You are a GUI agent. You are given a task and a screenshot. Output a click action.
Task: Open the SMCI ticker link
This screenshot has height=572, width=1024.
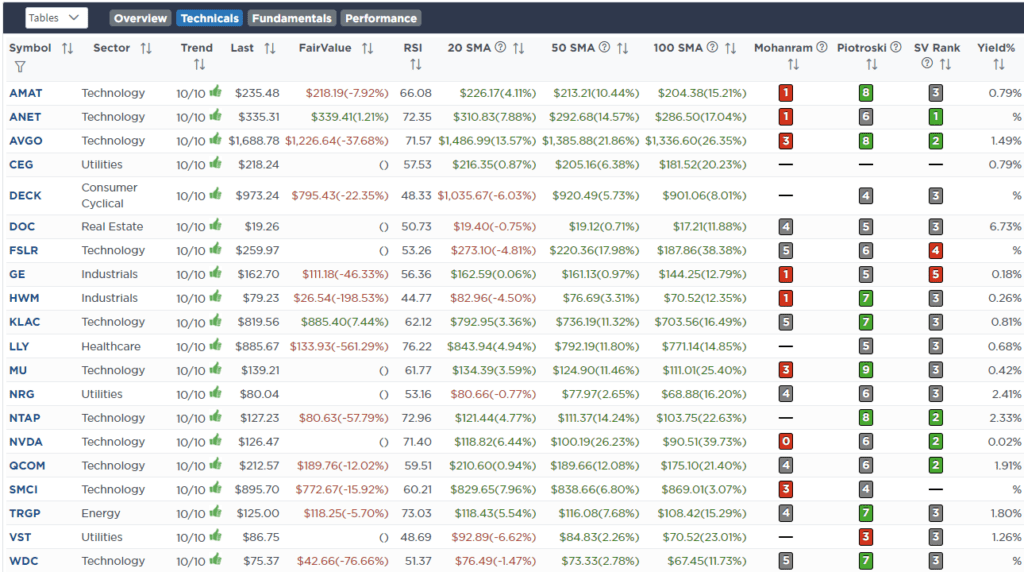(x=24, y=490)
